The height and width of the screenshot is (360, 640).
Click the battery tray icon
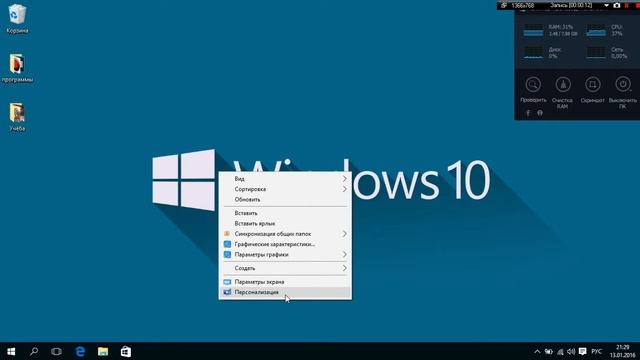[549, 351]
